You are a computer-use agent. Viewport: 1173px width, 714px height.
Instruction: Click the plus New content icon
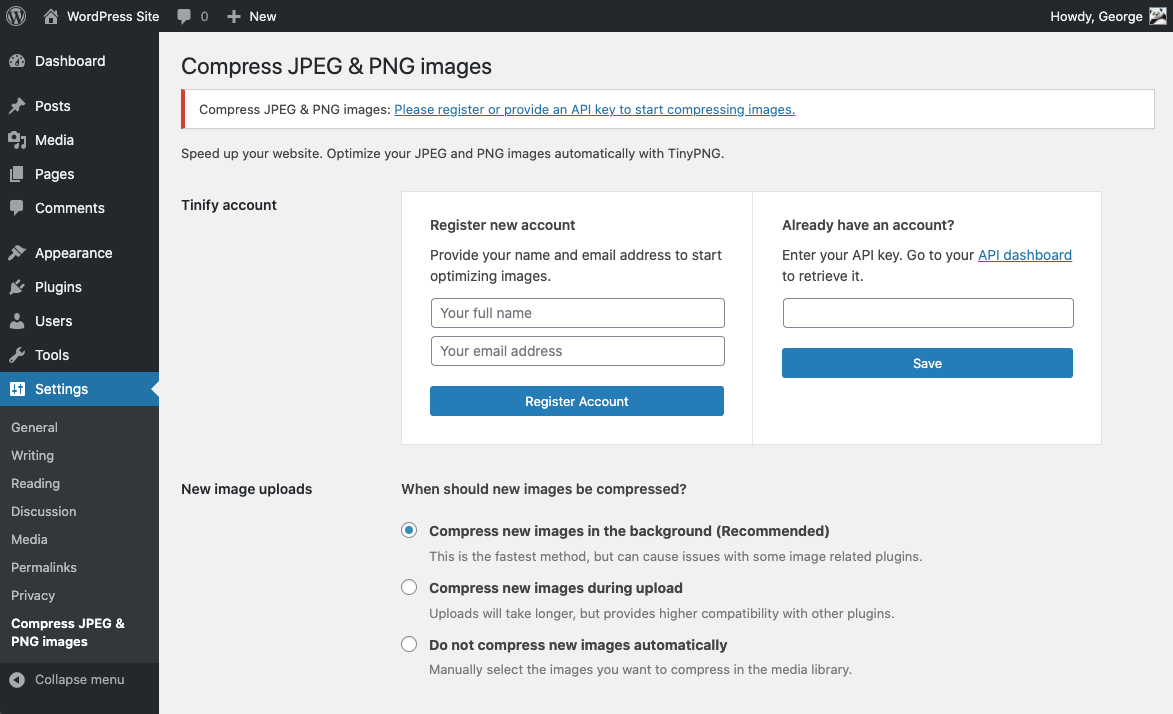click(234, 17)
